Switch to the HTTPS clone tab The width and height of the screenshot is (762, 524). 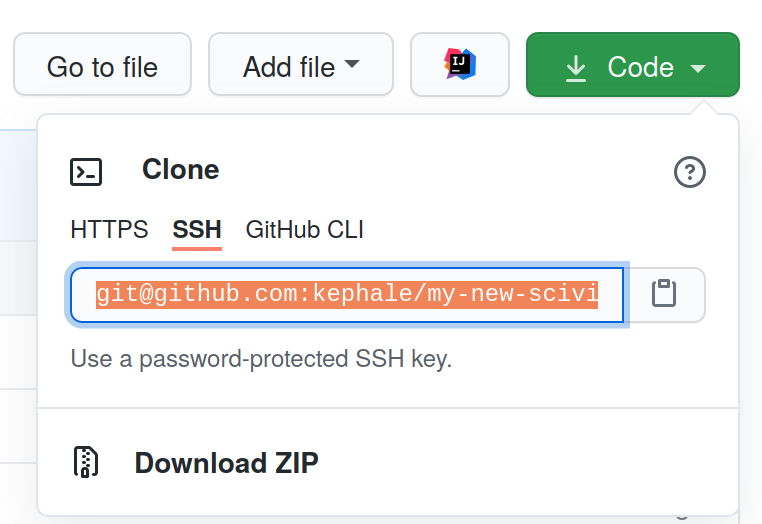point(109,229)
